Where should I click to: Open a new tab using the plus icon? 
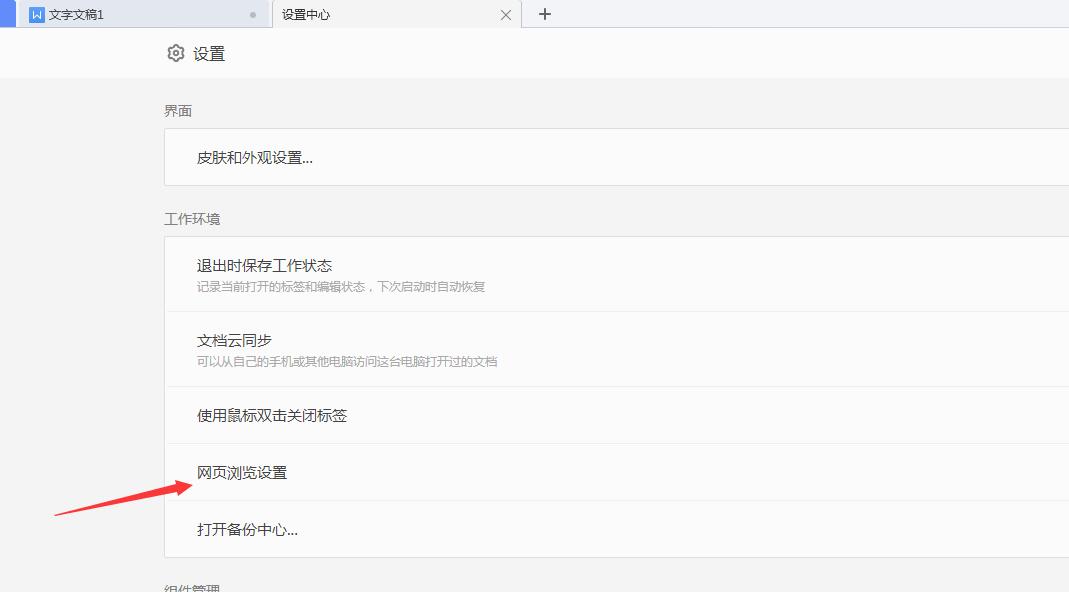tap(543, 14)
